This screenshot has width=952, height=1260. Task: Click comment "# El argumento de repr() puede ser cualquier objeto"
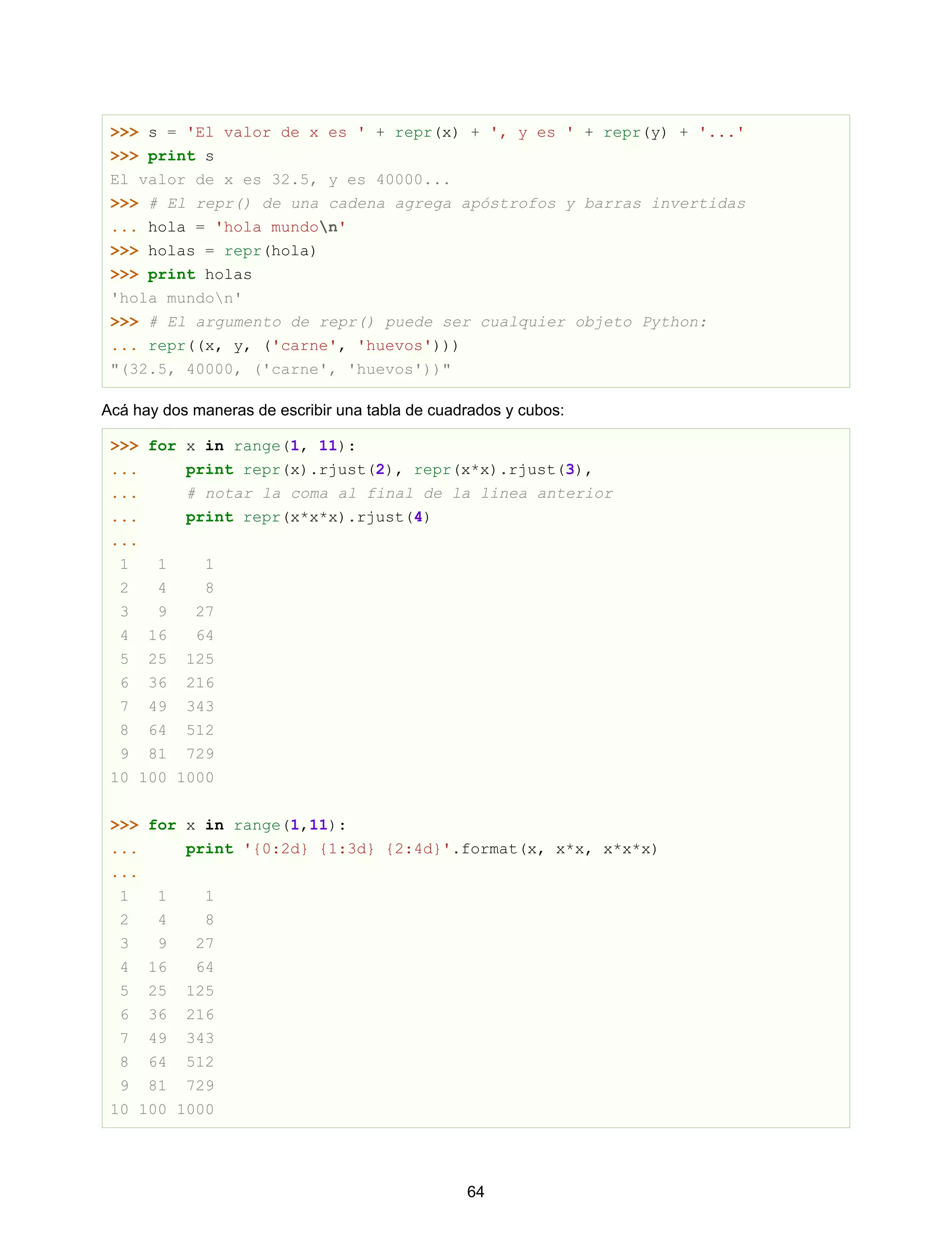coord(428,323)
